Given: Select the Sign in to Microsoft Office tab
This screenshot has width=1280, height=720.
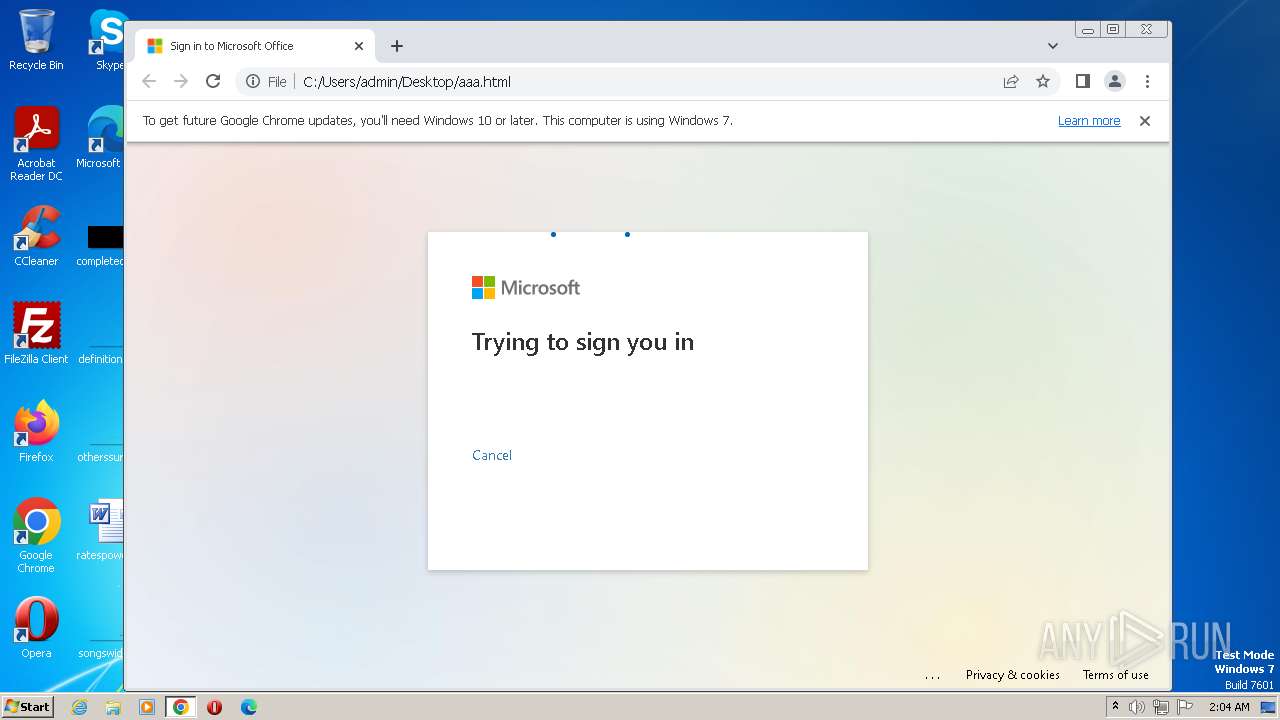Looking at the screenshot, I should coord(255,46).
